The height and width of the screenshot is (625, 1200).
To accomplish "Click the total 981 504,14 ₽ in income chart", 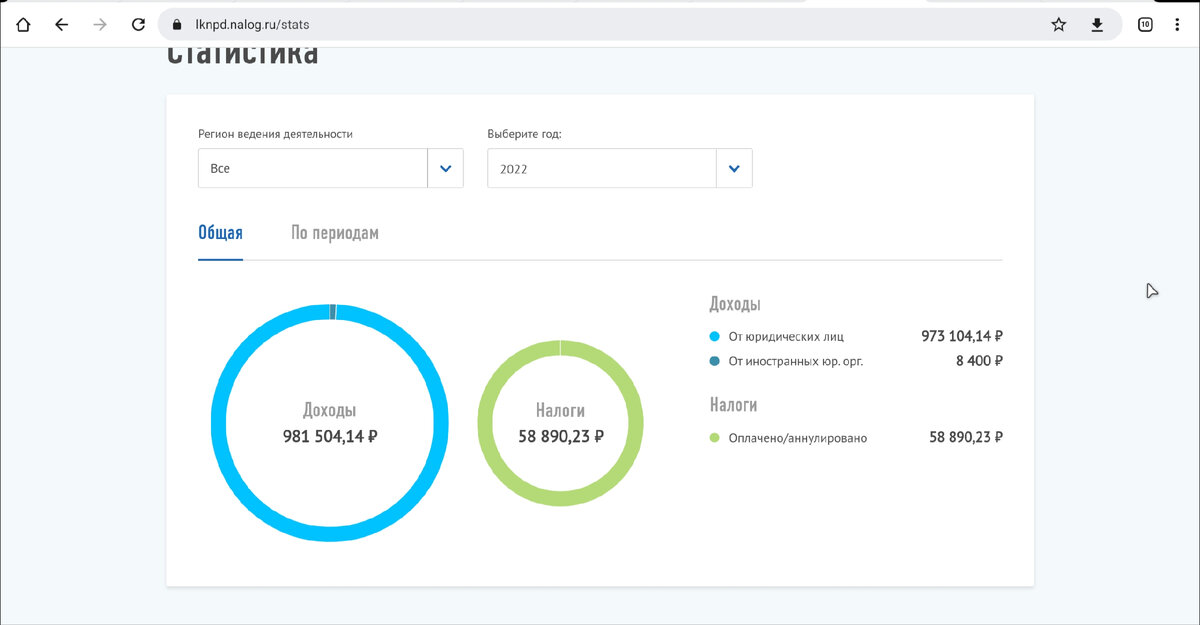I will pos(330,436).
